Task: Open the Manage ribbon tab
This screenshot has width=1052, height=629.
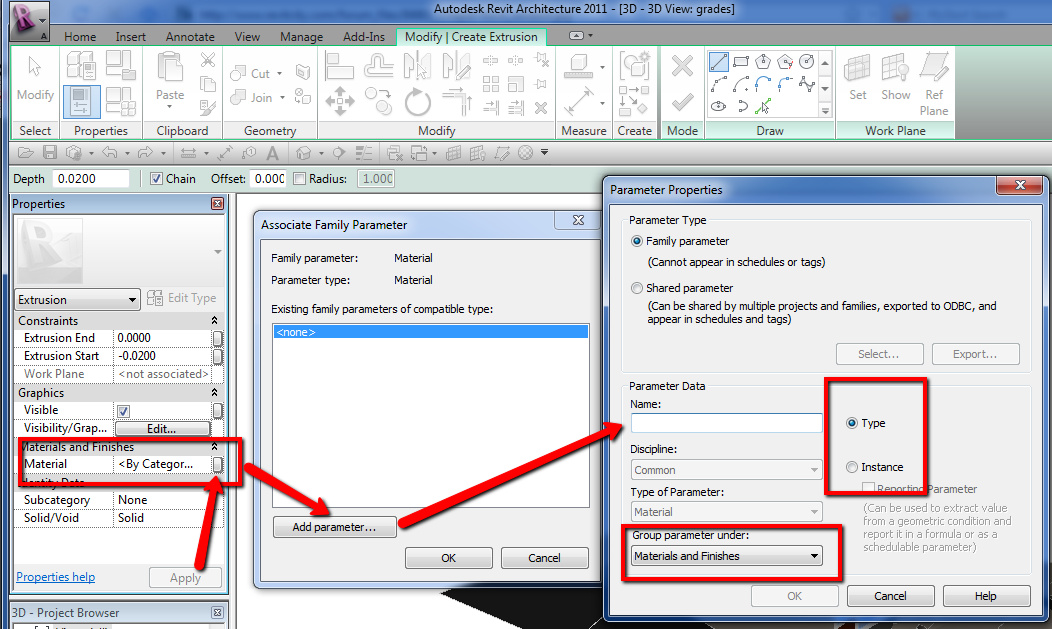Action: click(301, 37)
